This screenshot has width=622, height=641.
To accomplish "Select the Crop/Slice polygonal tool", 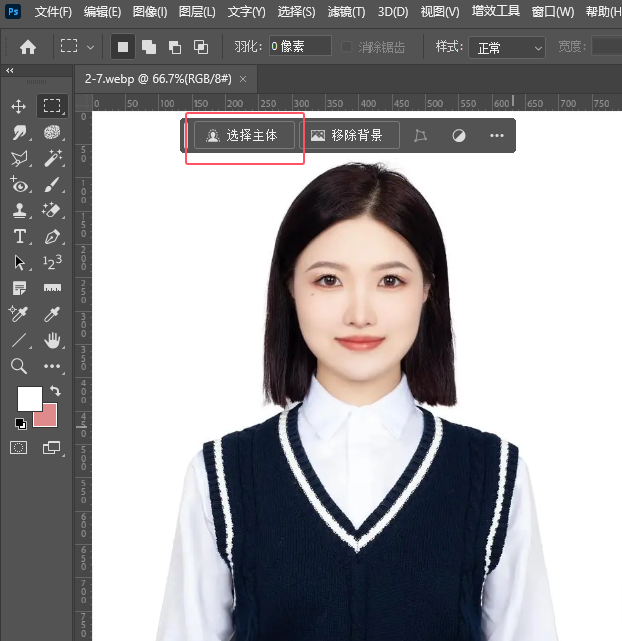I will (19, 159).
